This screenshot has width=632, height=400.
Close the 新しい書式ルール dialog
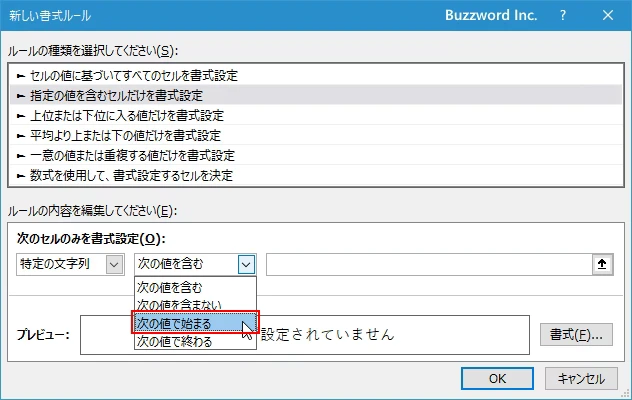coord(608,15)
